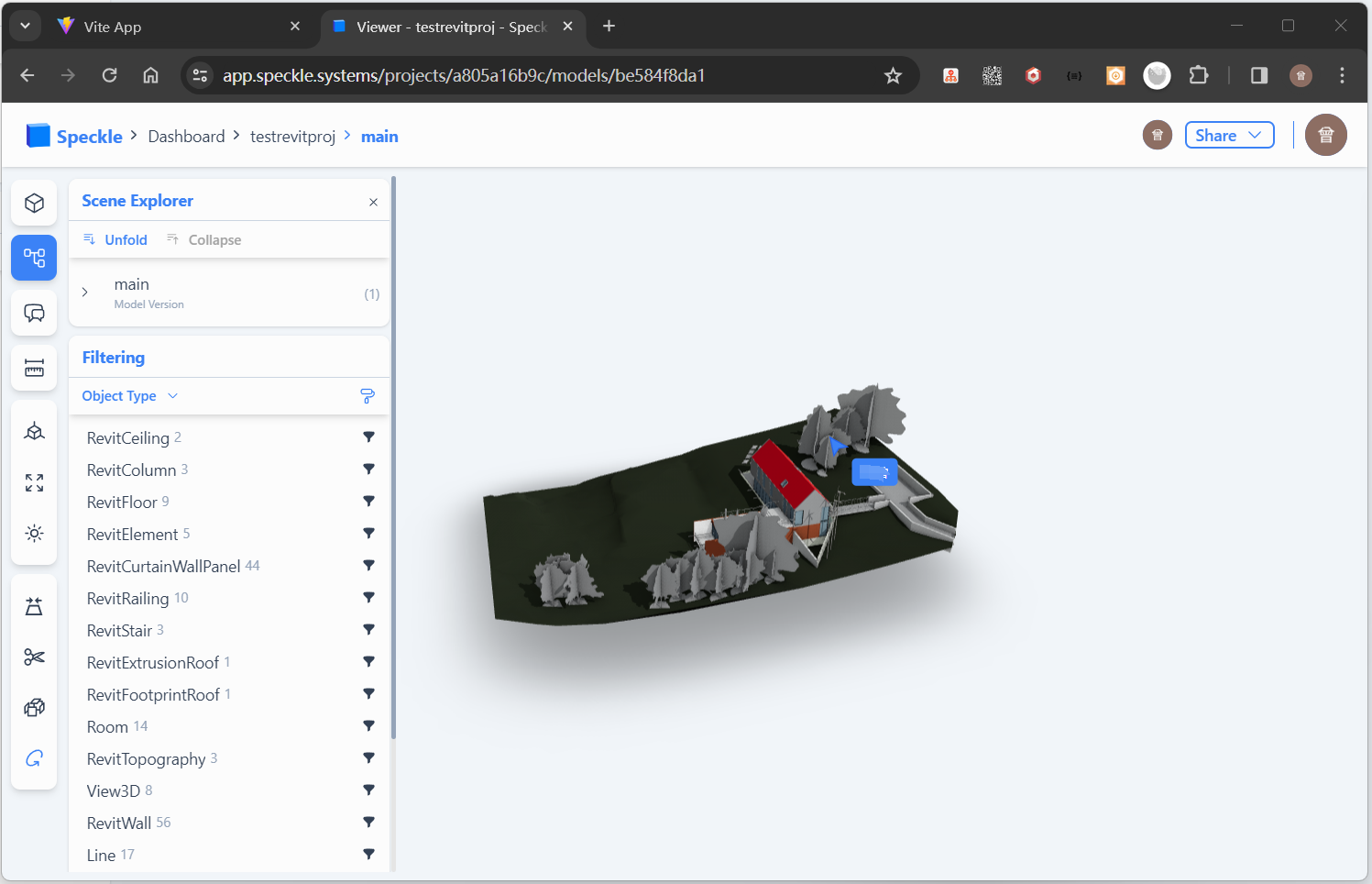
Task: Filter by RevitTopography funnel icon
Action: click(x=368, y=758)
